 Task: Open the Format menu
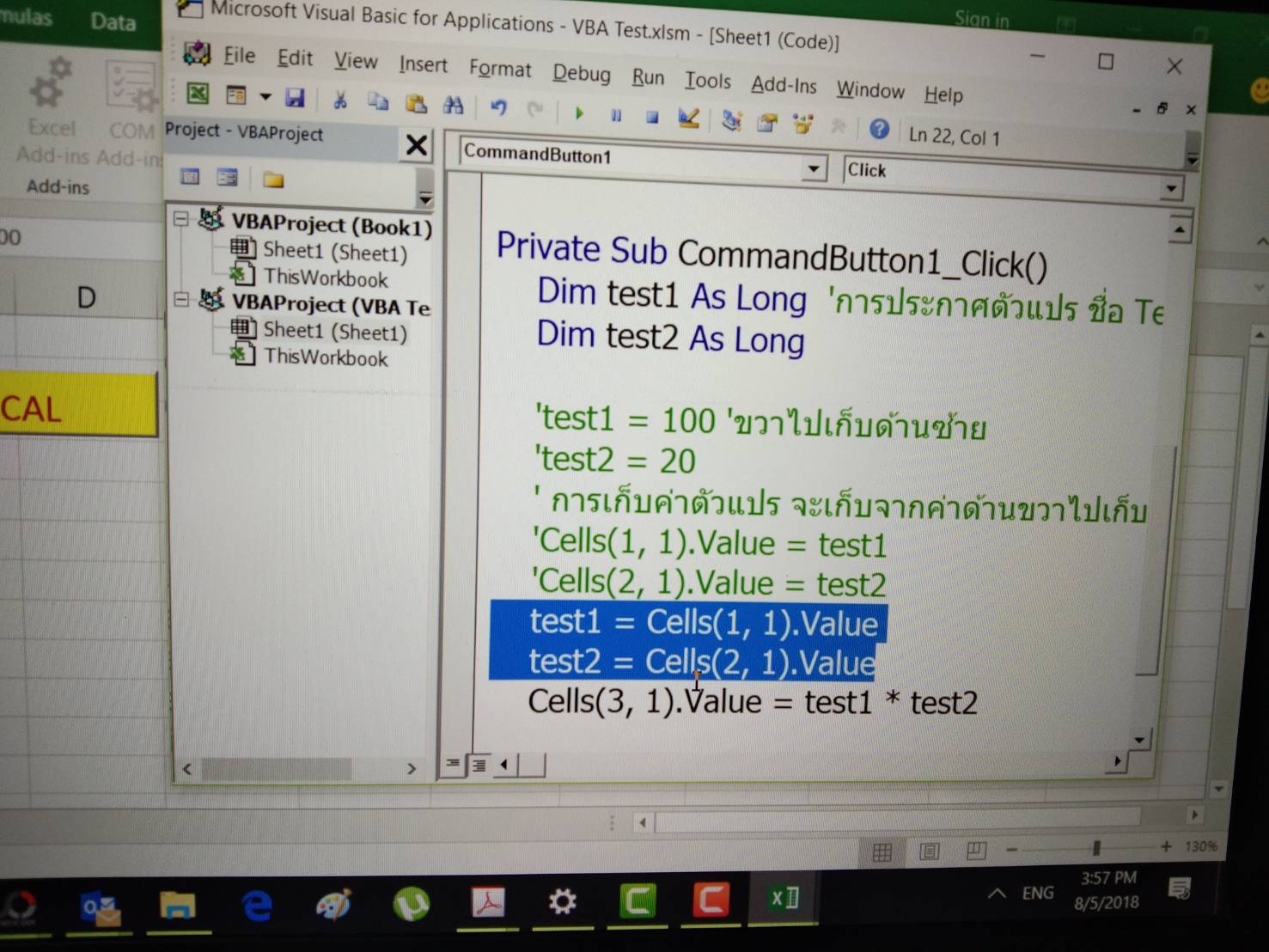500,69
